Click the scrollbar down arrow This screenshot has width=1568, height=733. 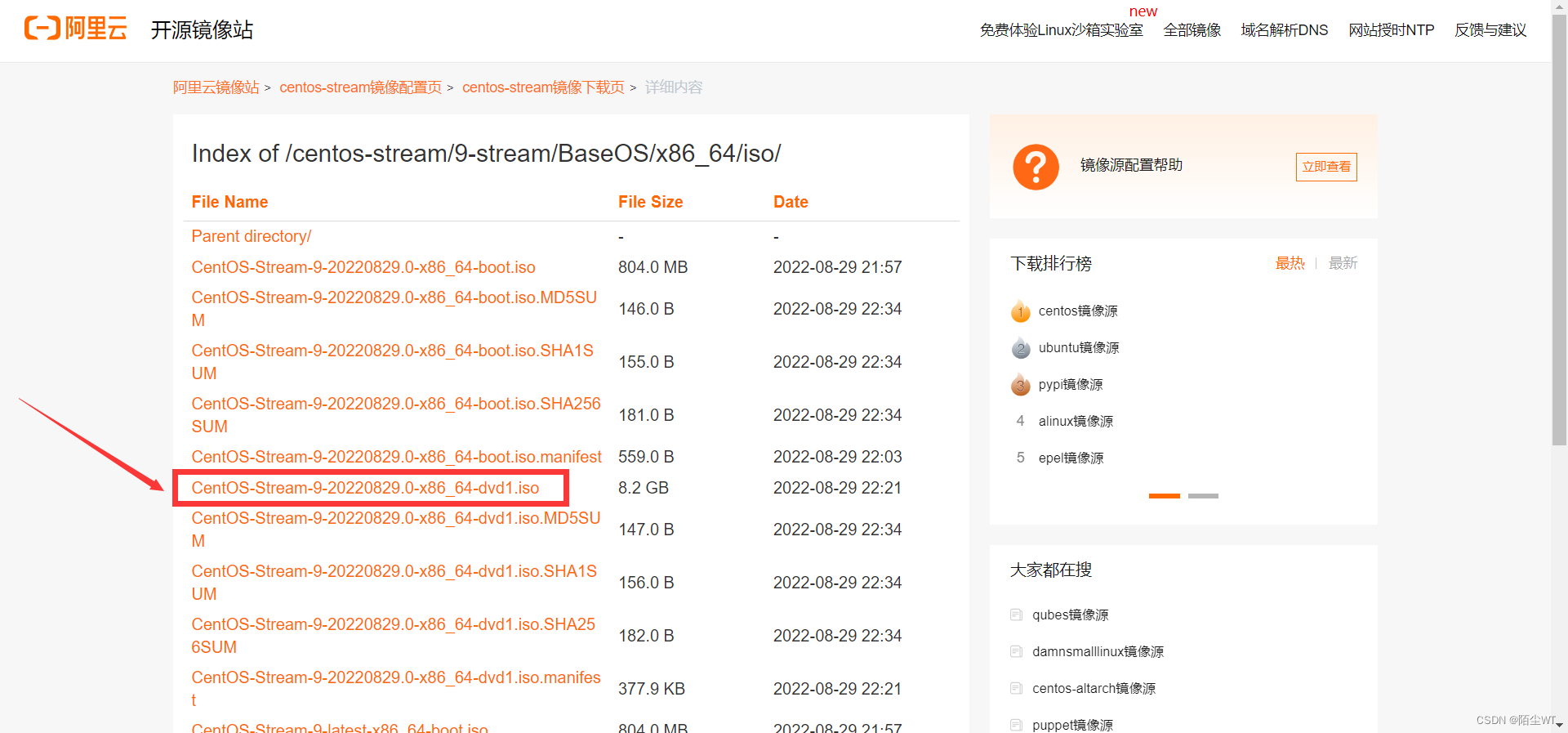click(x=1559, y=726)
